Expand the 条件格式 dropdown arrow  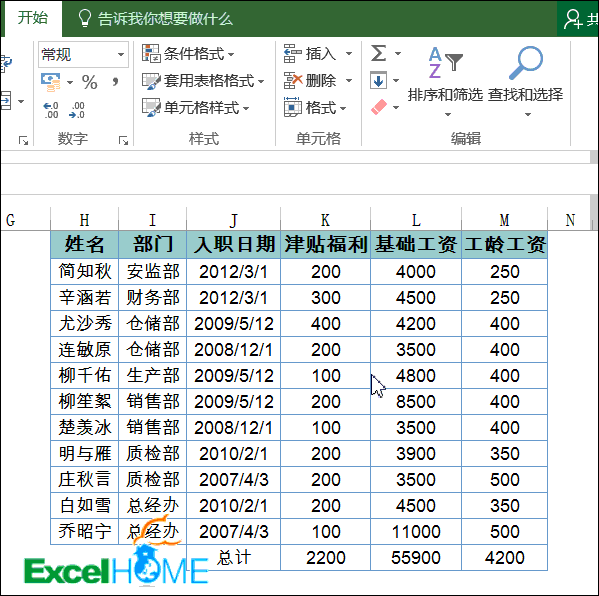(231, 55)
